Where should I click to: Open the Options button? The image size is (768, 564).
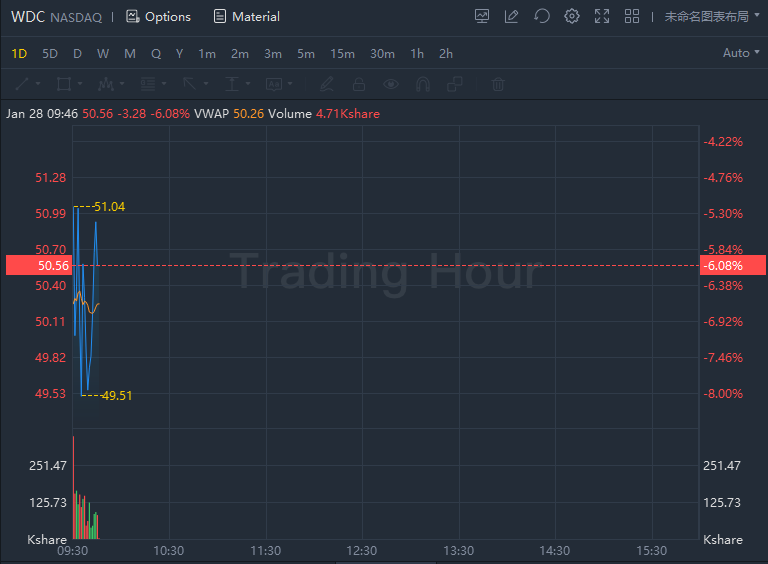pos(158,16)
